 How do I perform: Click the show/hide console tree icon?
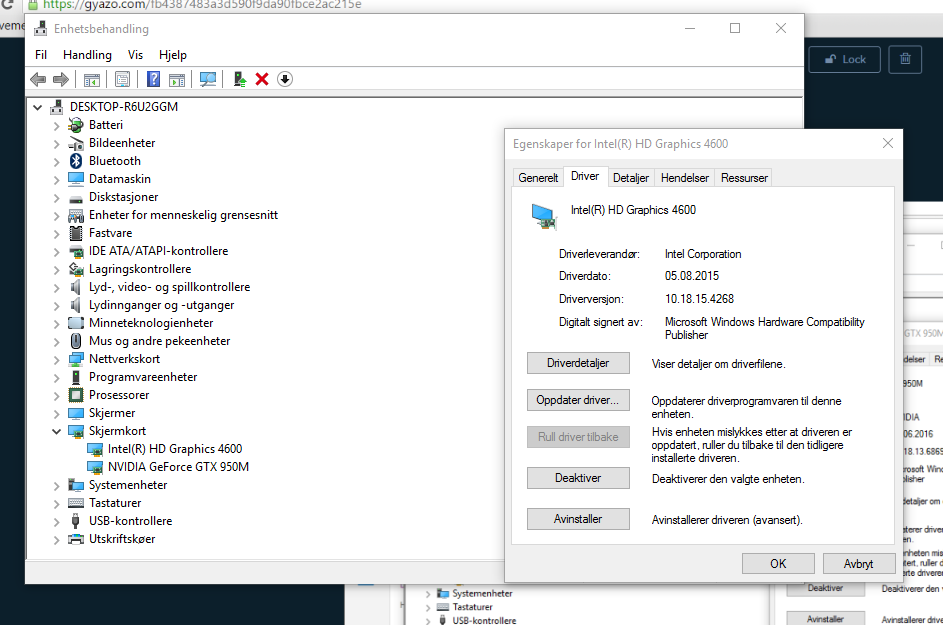click(x=92, y=79)
